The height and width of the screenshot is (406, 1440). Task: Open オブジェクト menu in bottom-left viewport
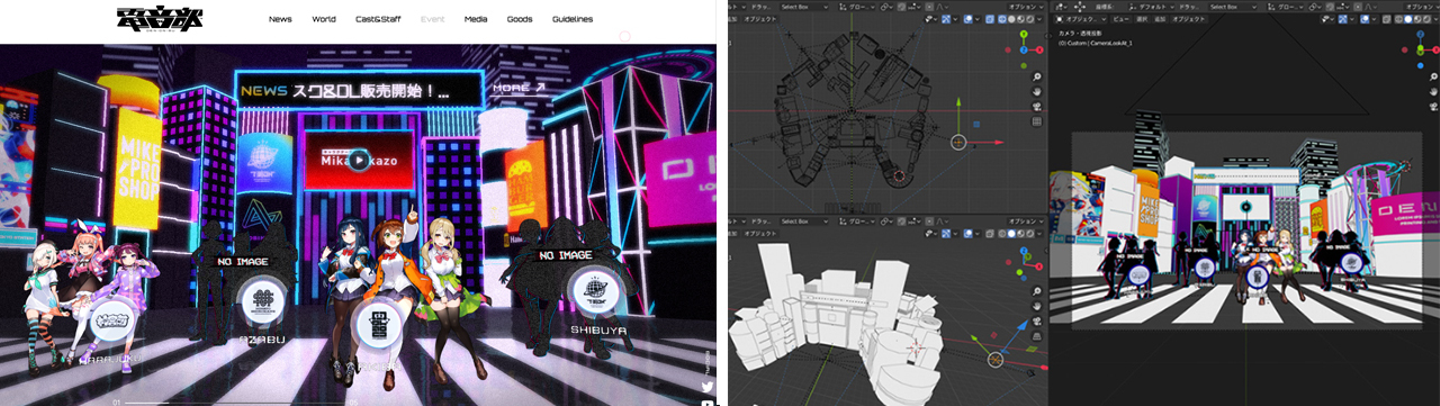(x=761, y=234)
